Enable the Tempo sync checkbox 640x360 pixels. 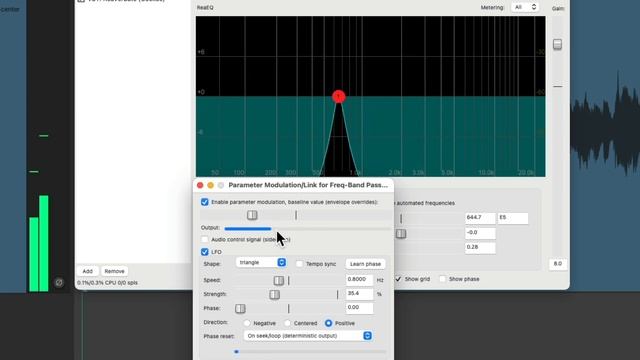coord(299,264)
